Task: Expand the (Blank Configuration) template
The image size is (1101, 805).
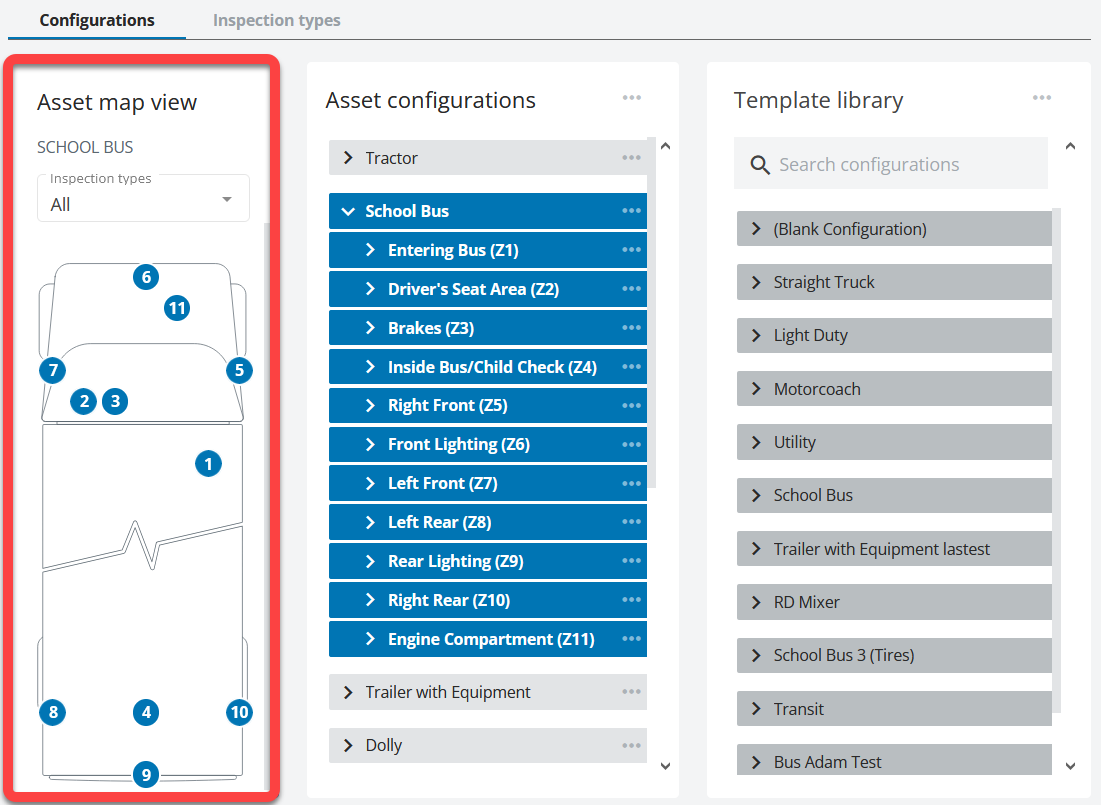Action: (x=756, y=228)
